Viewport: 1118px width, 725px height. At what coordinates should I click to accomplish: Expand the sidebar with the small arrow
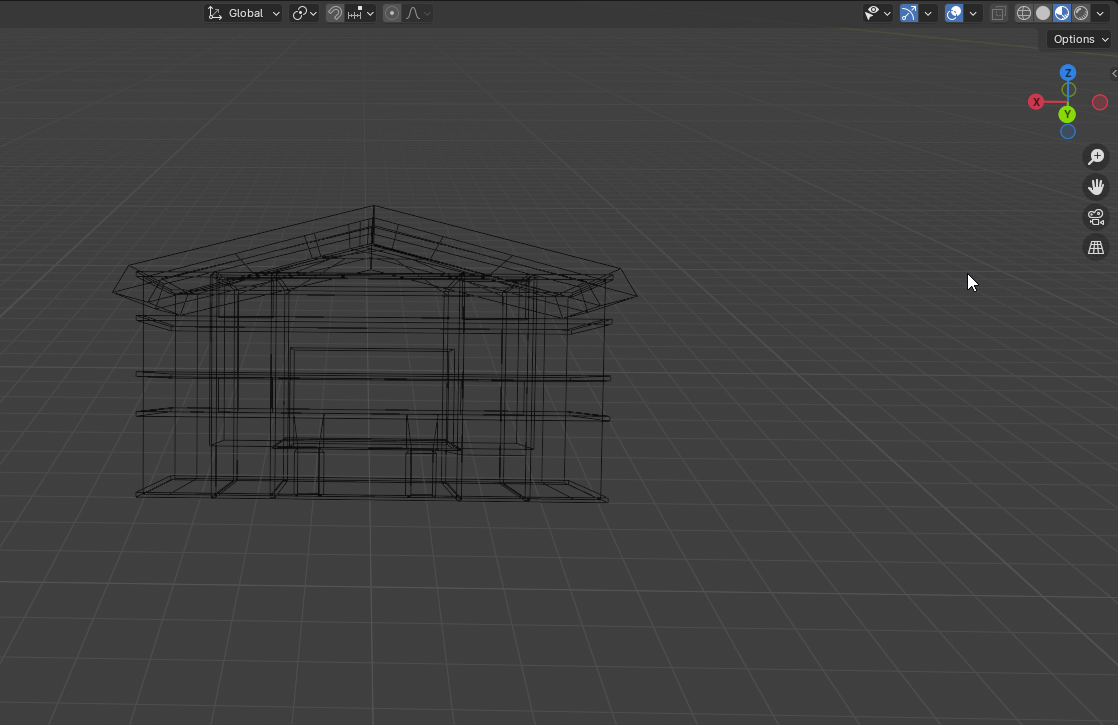click(1114, 73)
